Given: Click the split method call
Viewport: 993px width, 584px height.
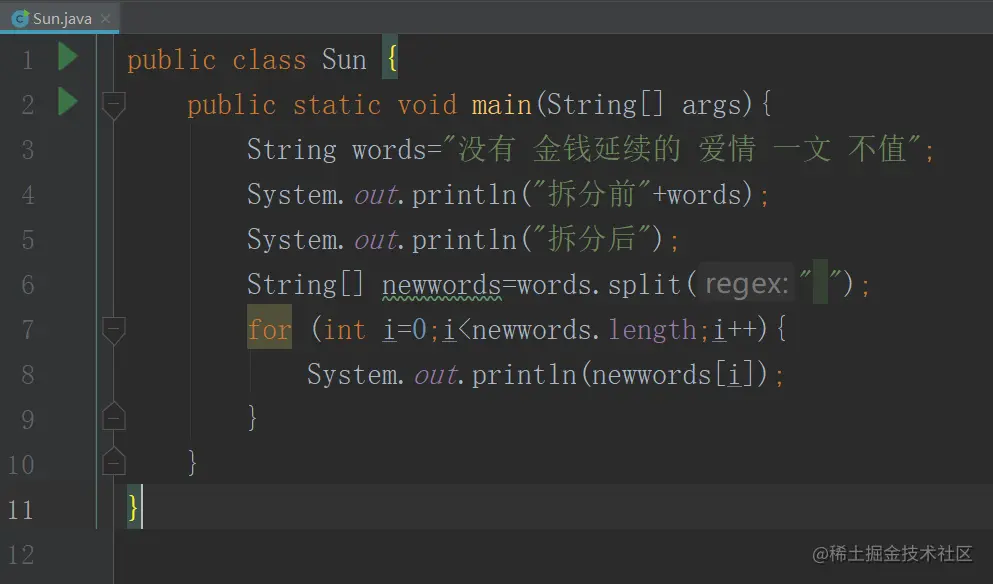Looking at the screenshot, I should point(644,286).
